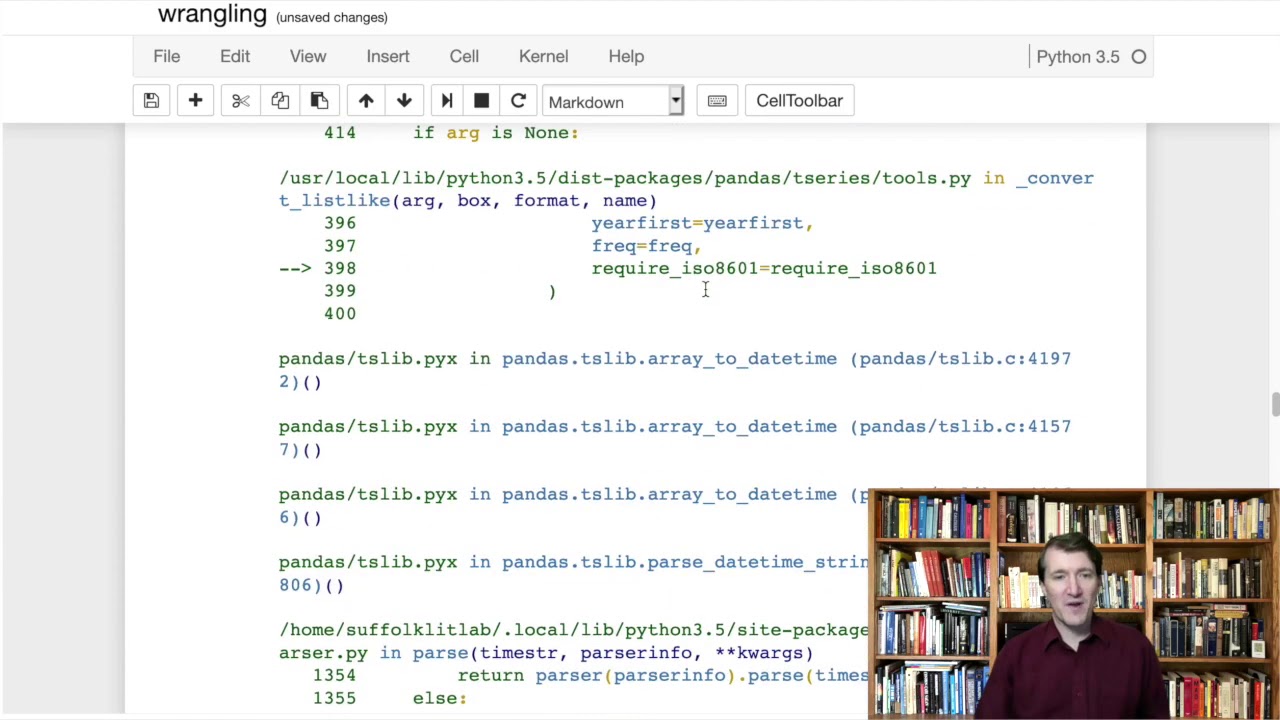
Task: Open the Kernel menu
Action: click(544, 56)
